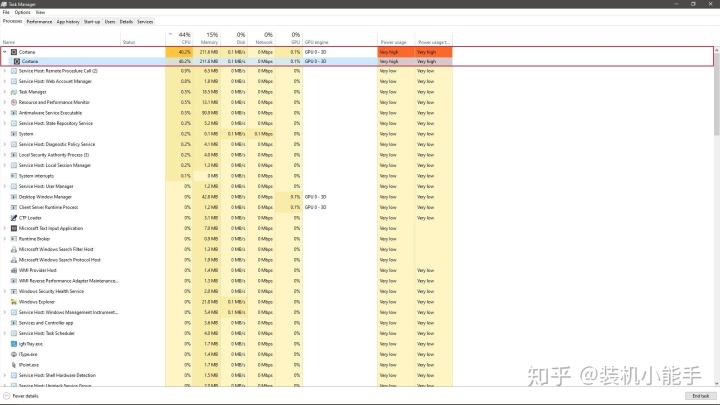720x405 pixels.
Task: Click the WMI Provider Host icon
Action: point(14,270)
